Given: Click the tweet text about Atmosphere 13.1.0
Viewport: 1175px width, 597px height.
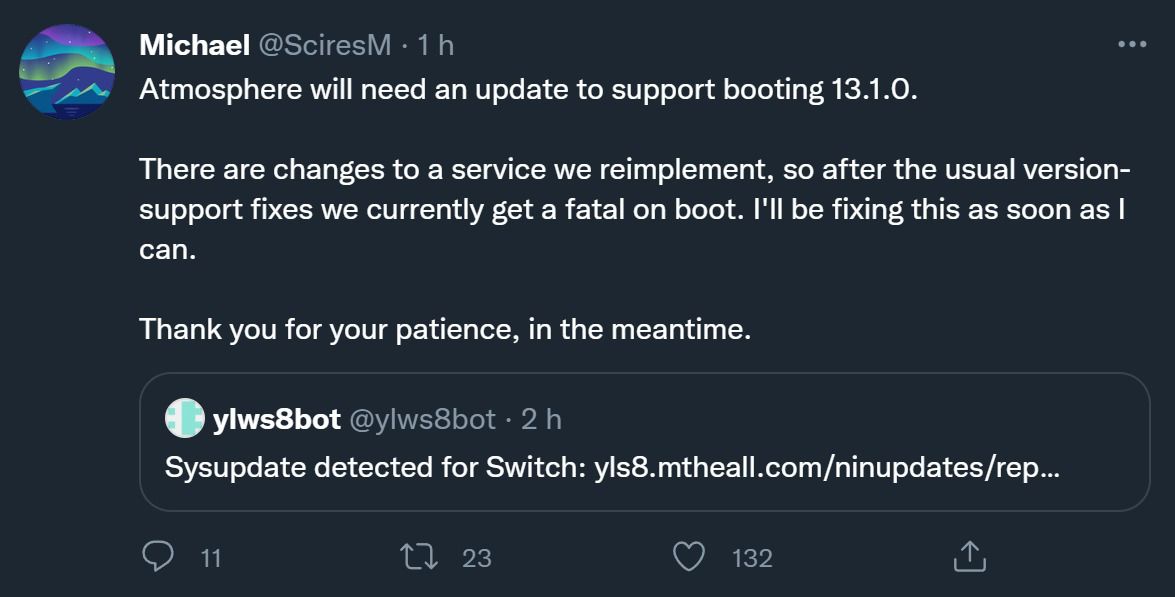Looking at the screenshot, I should point(527,89).
